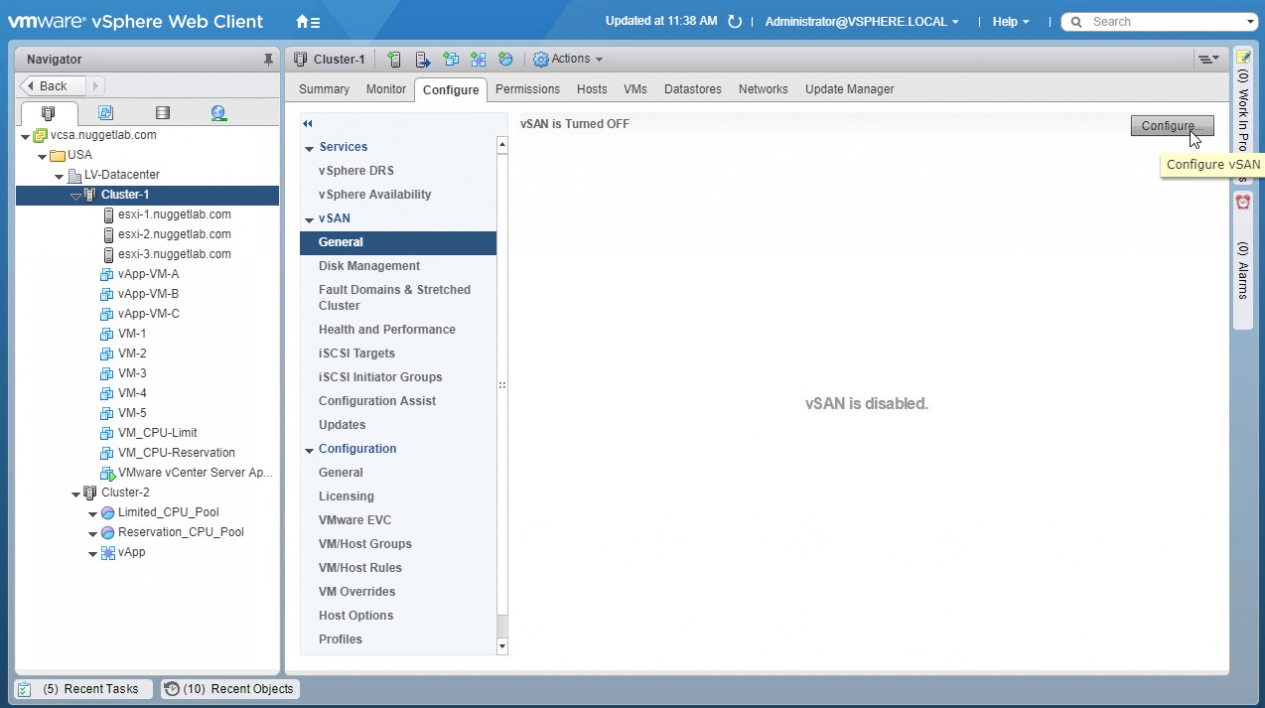Pin the Navigator panel with pushpin icon

268,60
